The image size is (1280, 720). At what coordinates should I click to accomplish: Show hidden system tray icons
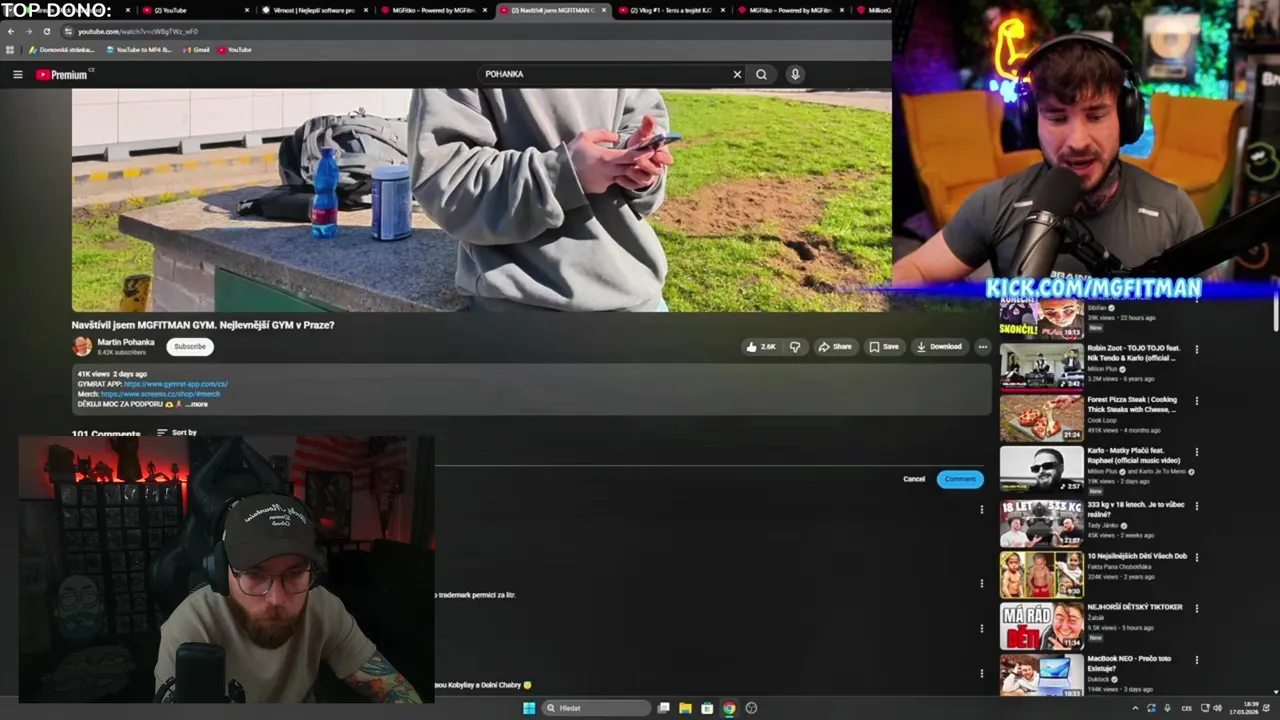pyautogui.click(x=1134, y=708)
